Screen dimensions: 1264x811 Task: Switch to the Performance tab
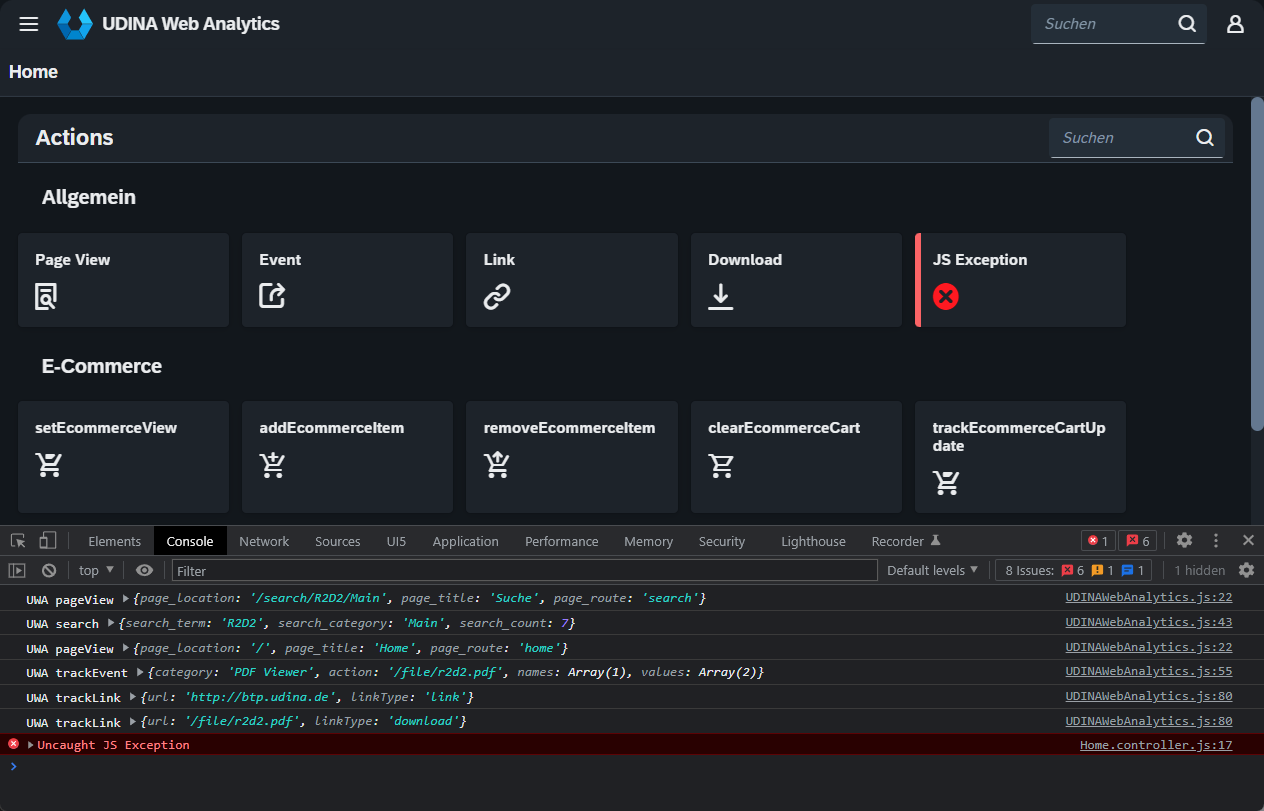pyautogui.click(x=562, y=541)
